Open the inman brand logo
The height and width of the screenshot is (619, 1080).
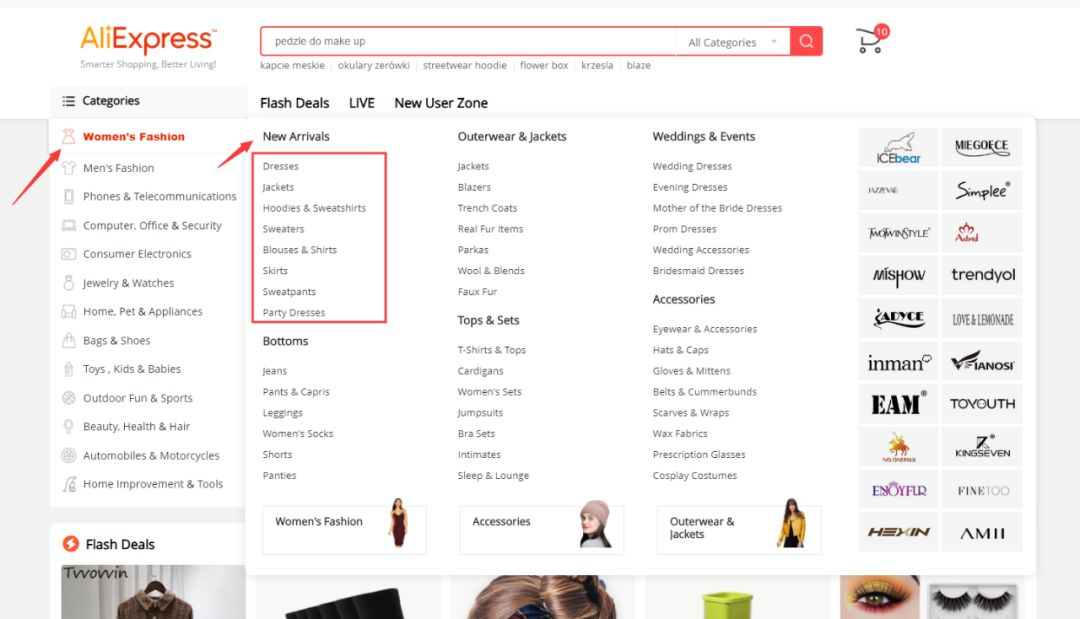pyautogui.click(x=898, y=361)
